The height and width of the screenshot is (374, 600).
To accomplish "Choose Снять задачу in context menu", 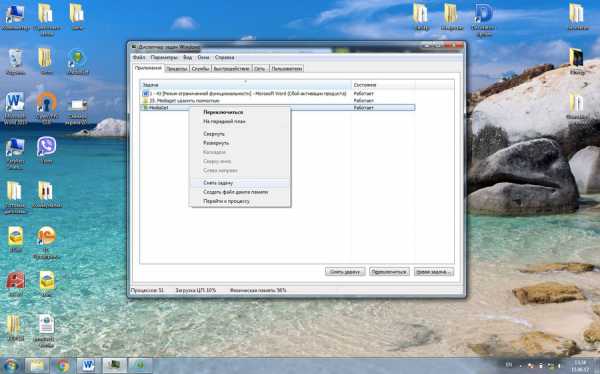I will coord(218,183).
